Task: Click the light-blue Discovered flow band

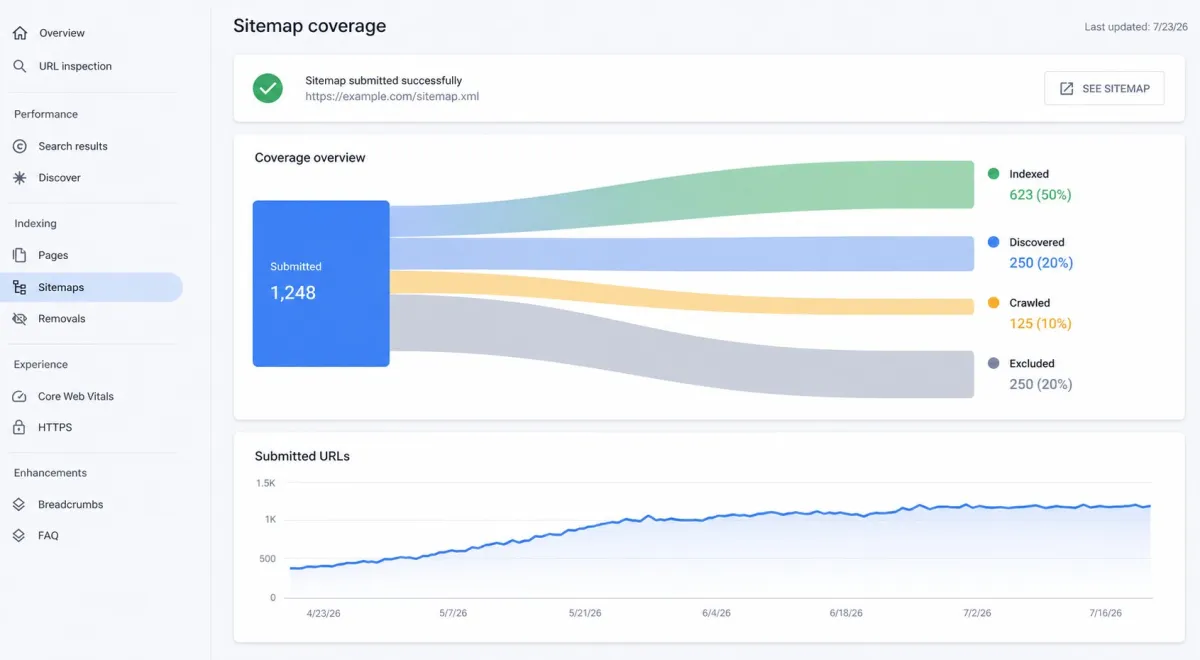Action: click(680, 254)
